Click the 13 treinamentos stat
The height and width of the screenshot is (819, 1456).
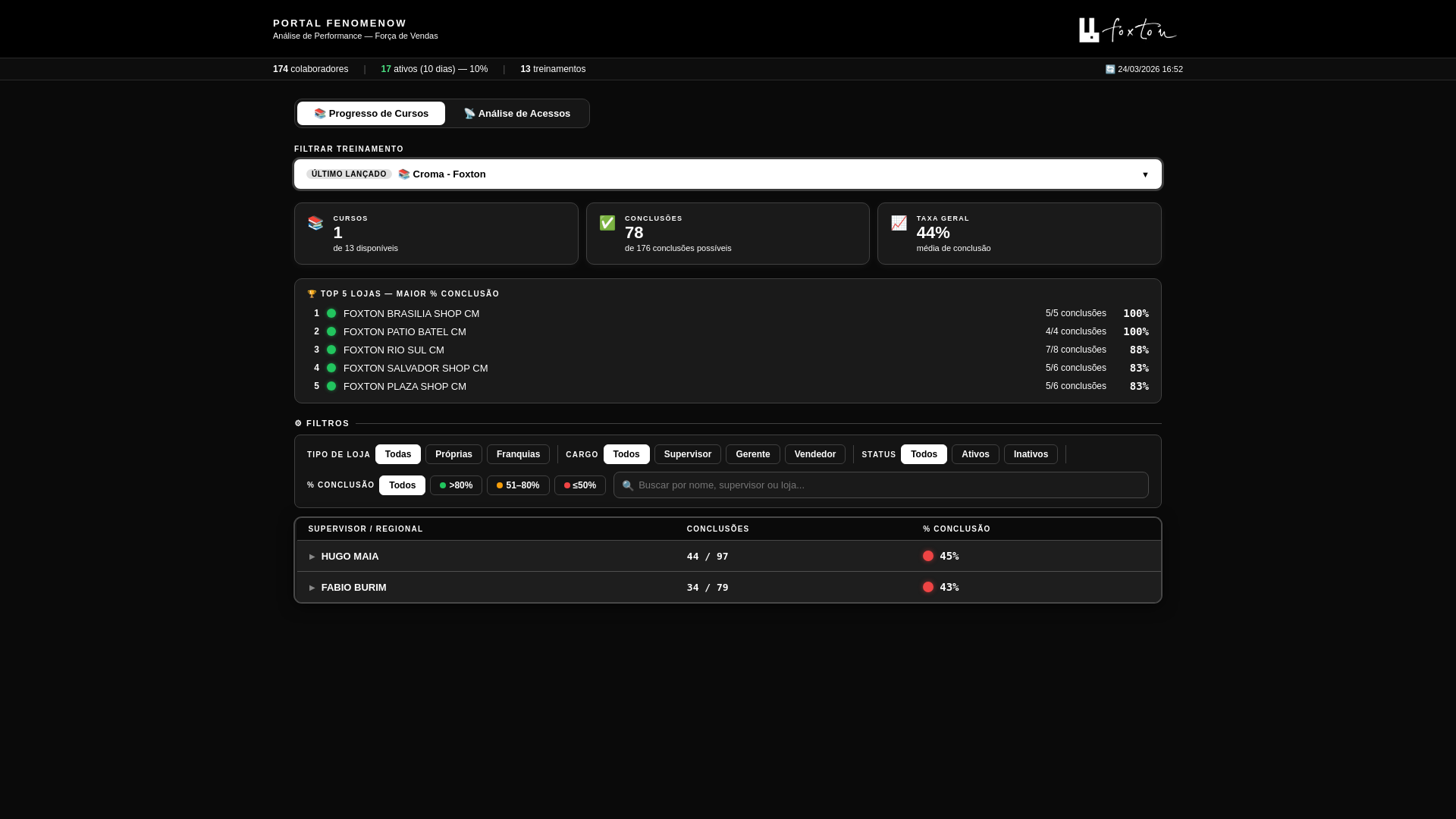(x=553, y=69)
